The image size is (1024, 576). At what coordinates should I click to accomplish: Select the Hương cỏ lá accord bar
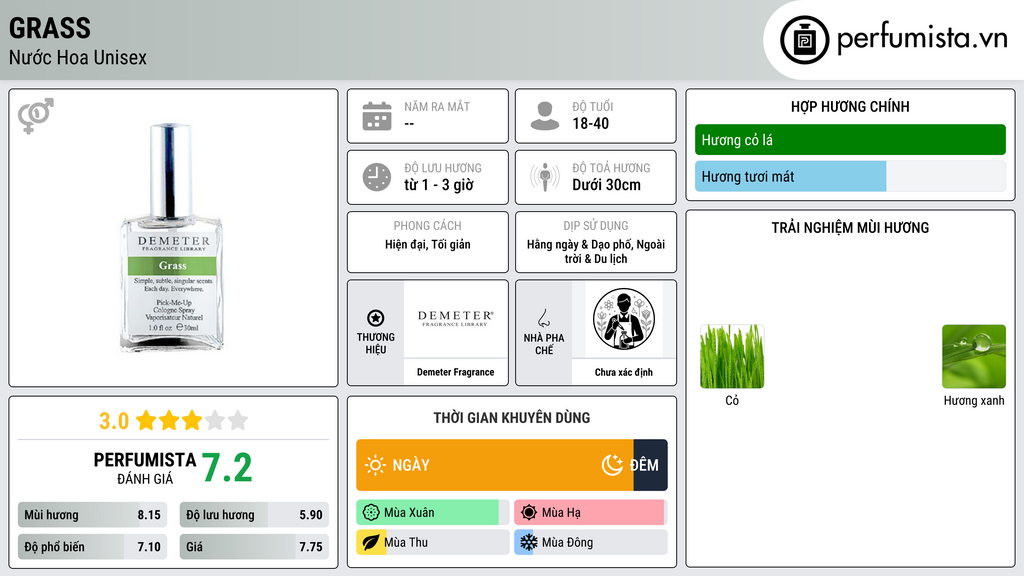[x=850, y=140]
